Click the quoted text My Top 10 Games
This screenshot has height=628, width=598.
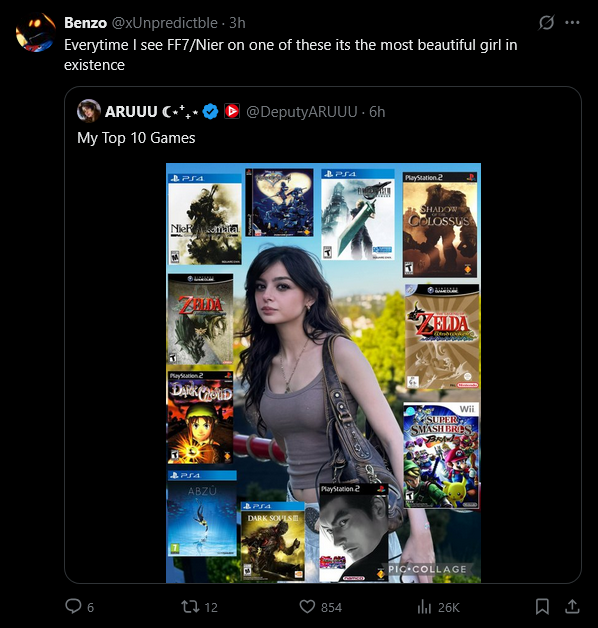pyautogui.click(x=136, y=138)
